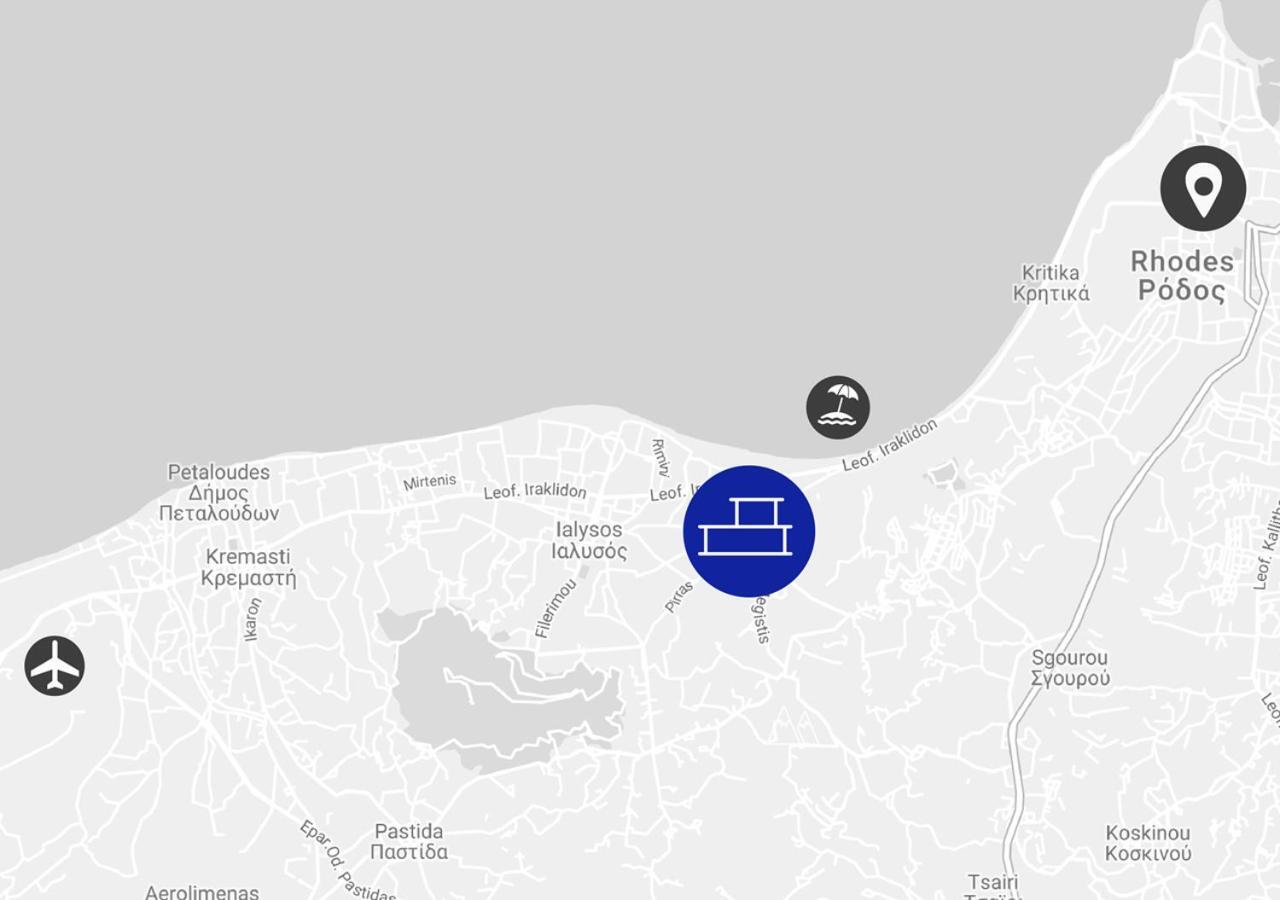Click the Sgourou Σγουρού label
Screen dimensions: 1280x900
tap(1070, 668)
